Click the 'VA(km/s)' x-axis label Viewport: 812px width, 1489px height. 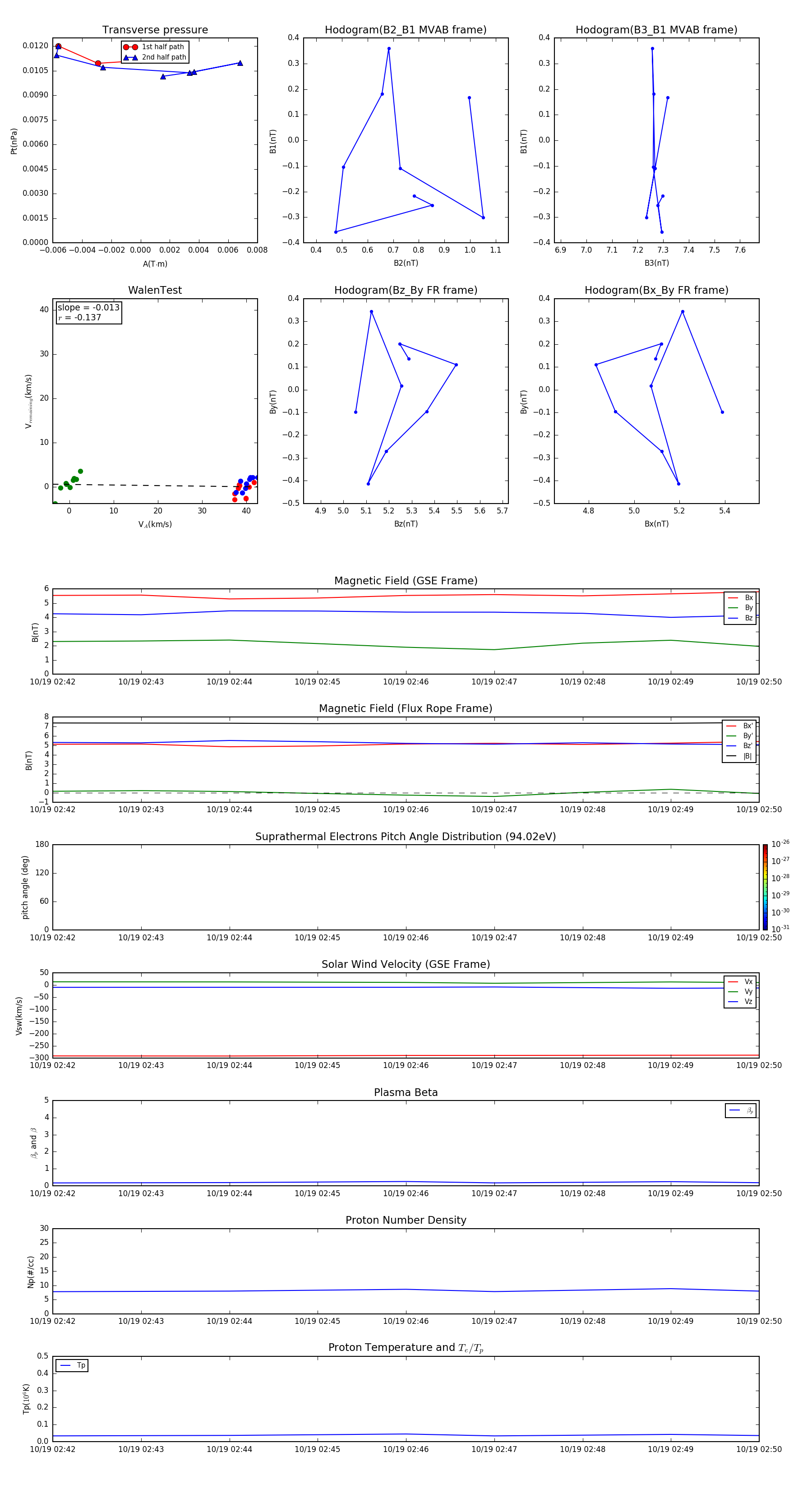[x=155, y=524]
